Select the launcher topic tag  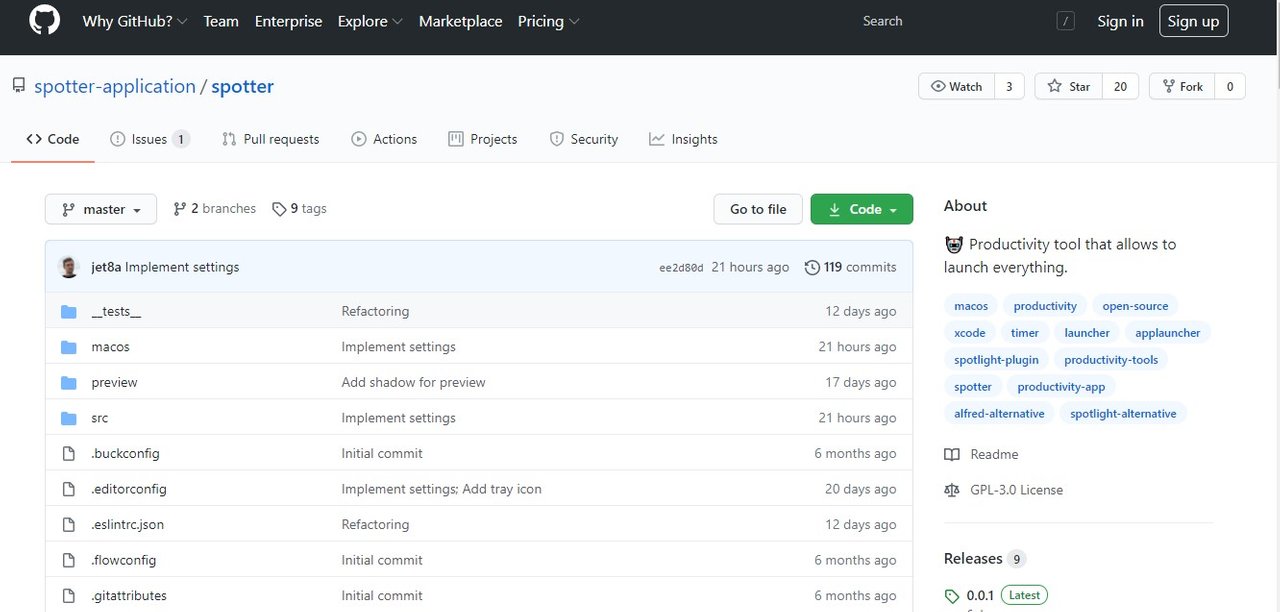[x=1087, y=333]
